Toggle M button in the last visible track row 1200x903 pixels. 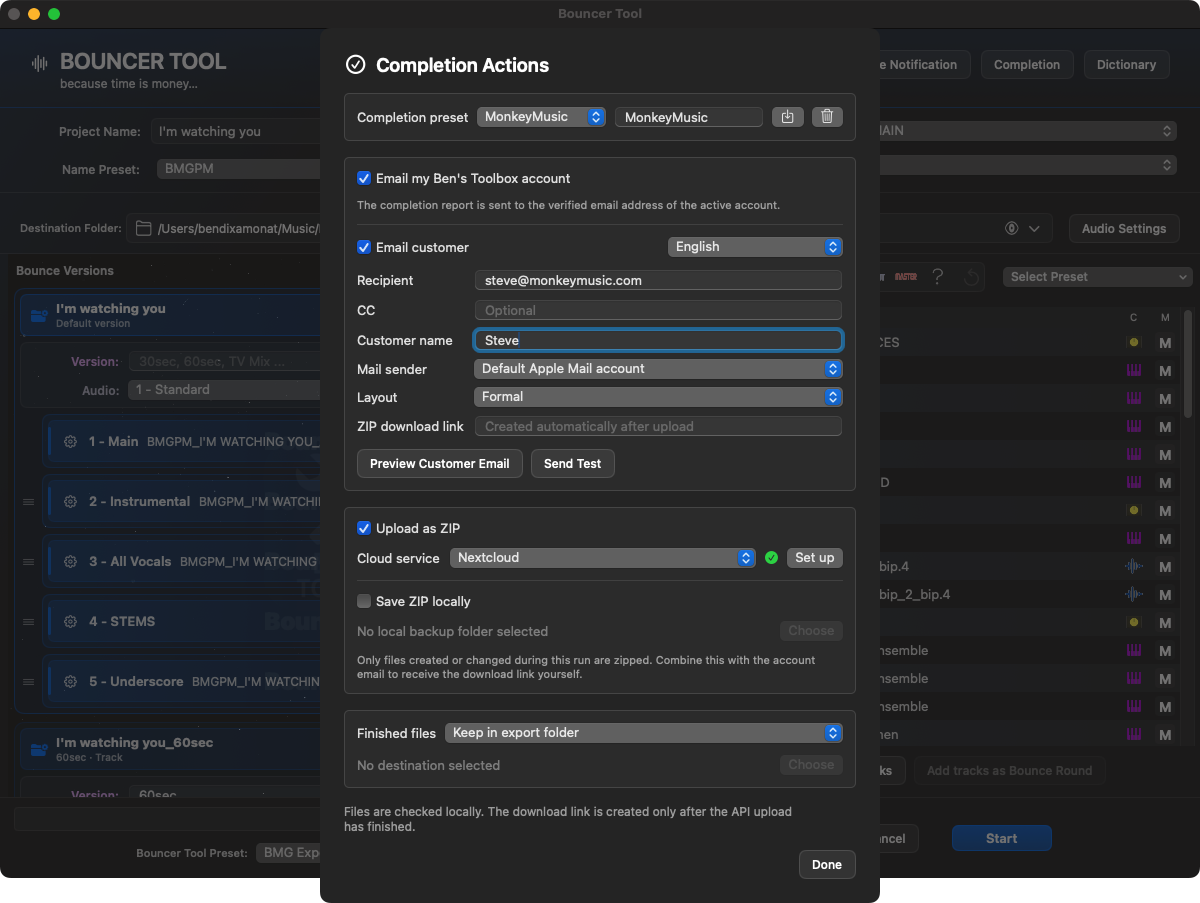(x=1164, y=734)
